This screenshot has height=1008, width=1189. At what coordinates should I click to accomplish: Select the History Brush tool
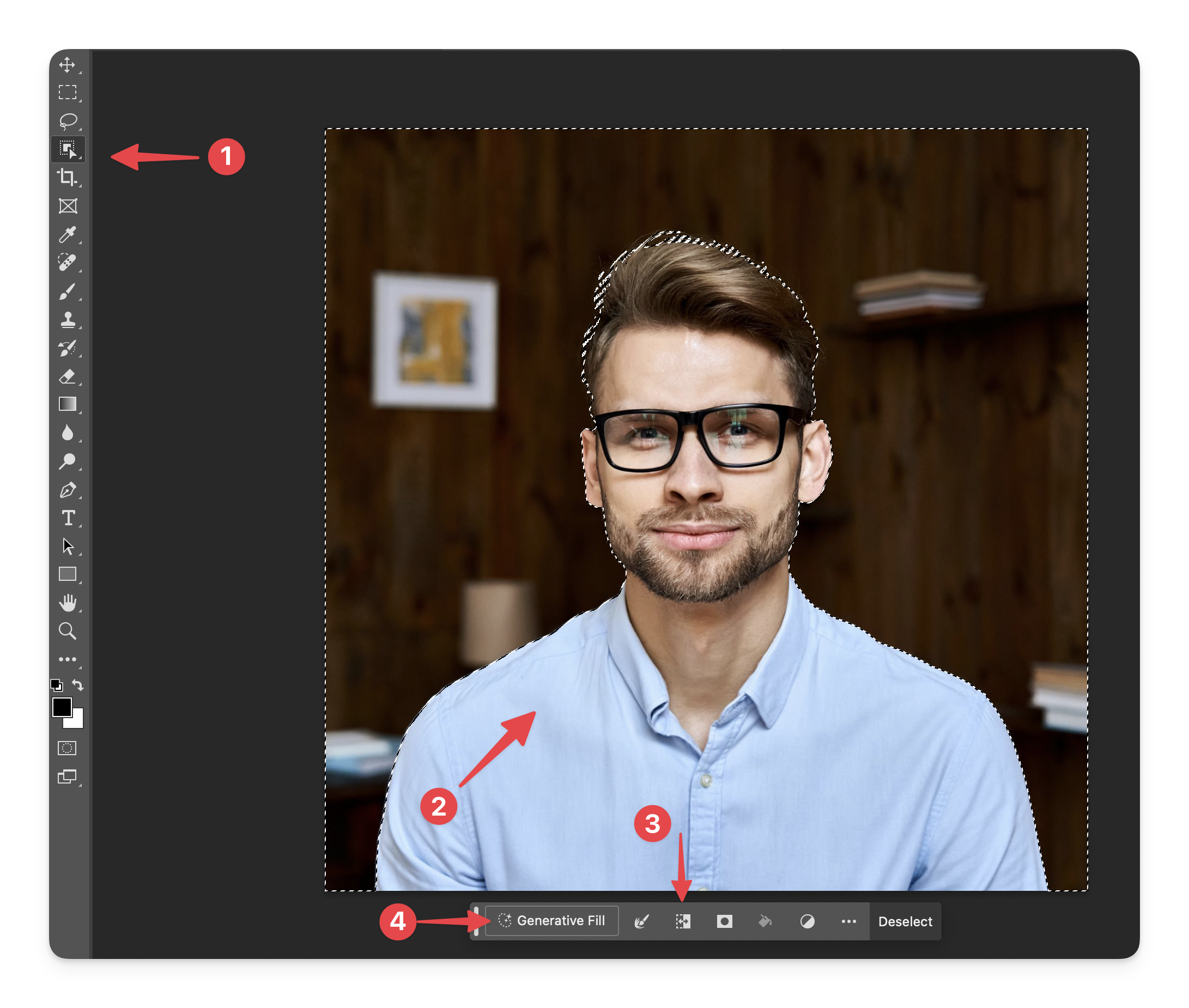click(x=68, y=348)
